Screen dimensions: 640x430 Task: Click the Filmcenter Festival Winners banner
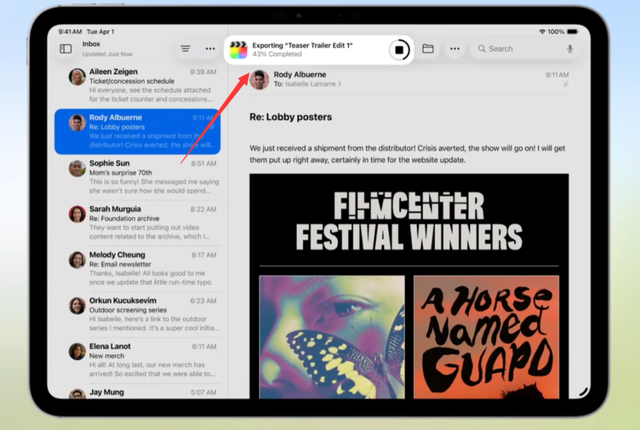(409, 221)
